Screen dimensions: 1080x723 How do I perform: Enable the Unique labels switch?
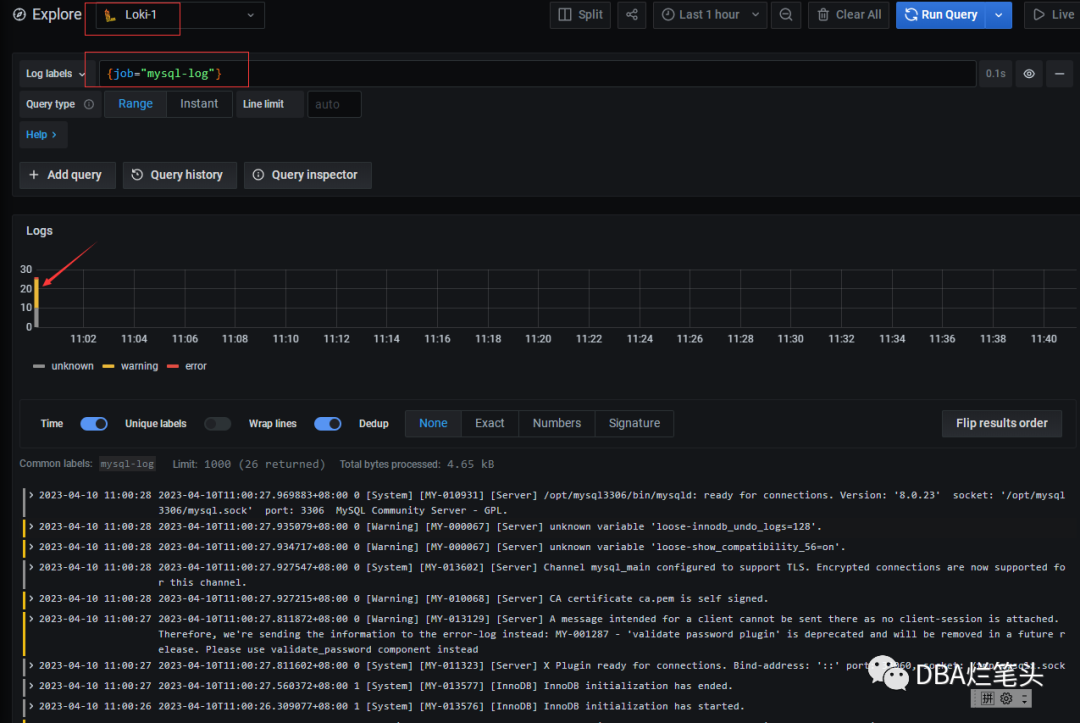point(218,423)
